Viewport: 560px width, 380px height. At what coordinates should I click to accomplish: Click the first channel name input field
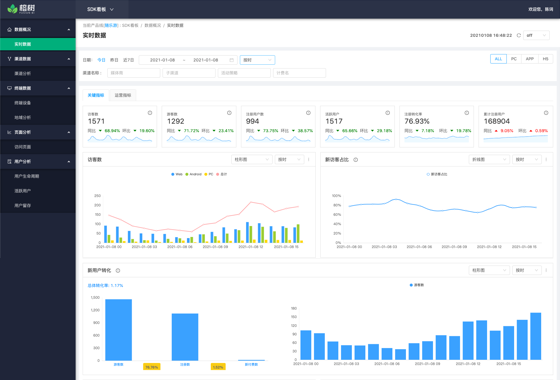coord(134,73)
